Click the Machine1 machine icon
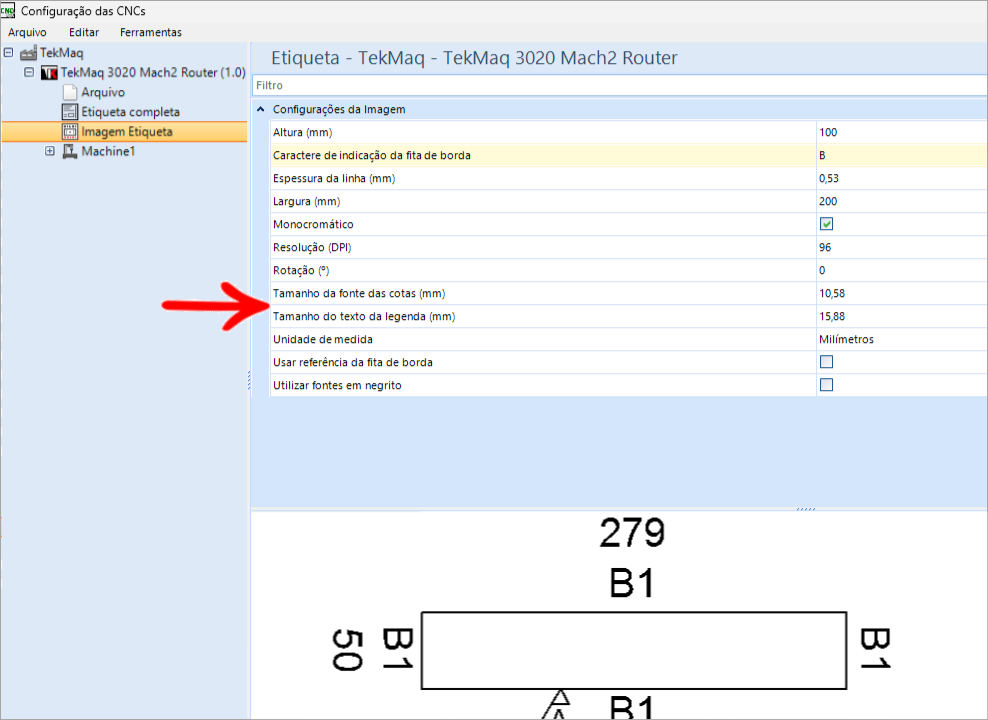The width and height of the screenshot is (988, 720). (x=69, y=151)
